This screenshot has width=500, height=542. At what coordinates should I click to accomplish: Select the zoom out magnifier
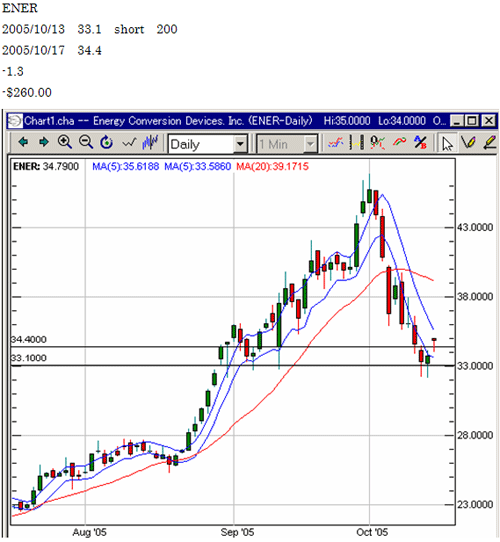pos(85,142)
